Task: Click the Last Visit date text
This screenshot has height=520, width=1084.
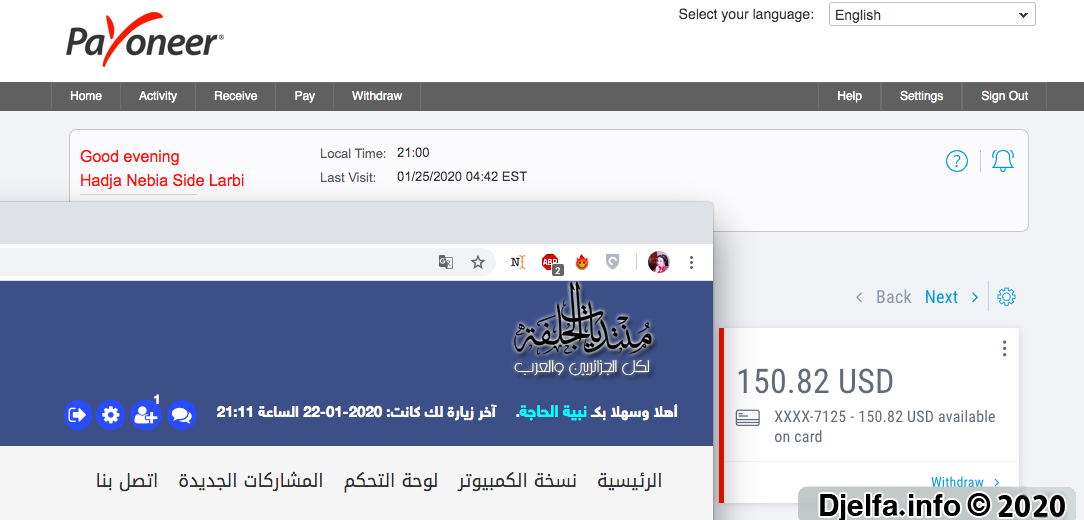Action: (462, 177)
